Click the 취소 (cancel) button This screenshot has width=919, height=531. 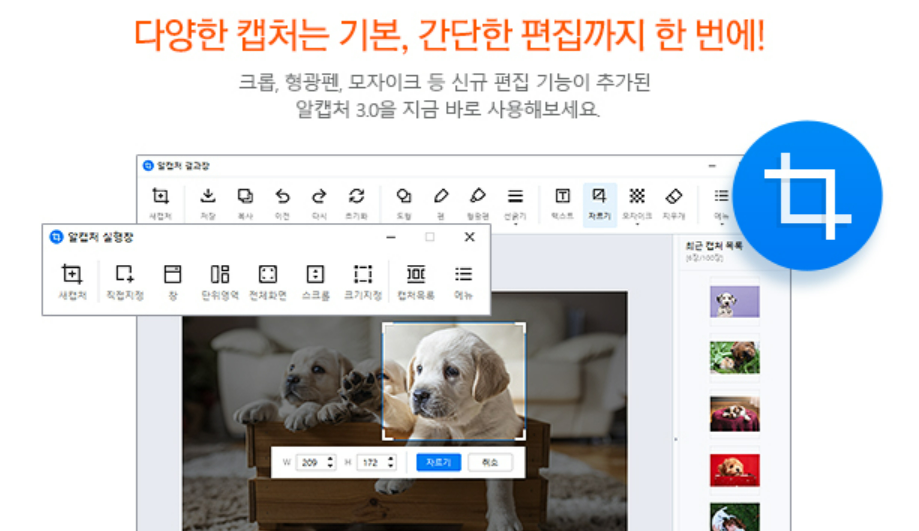(490, 462)
